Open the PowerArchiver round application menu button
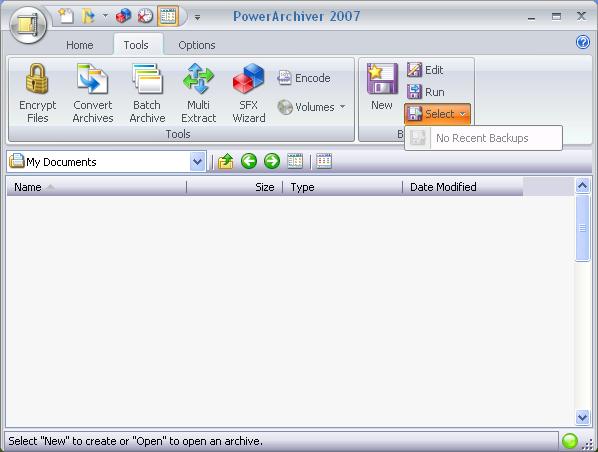 [28, 24]
